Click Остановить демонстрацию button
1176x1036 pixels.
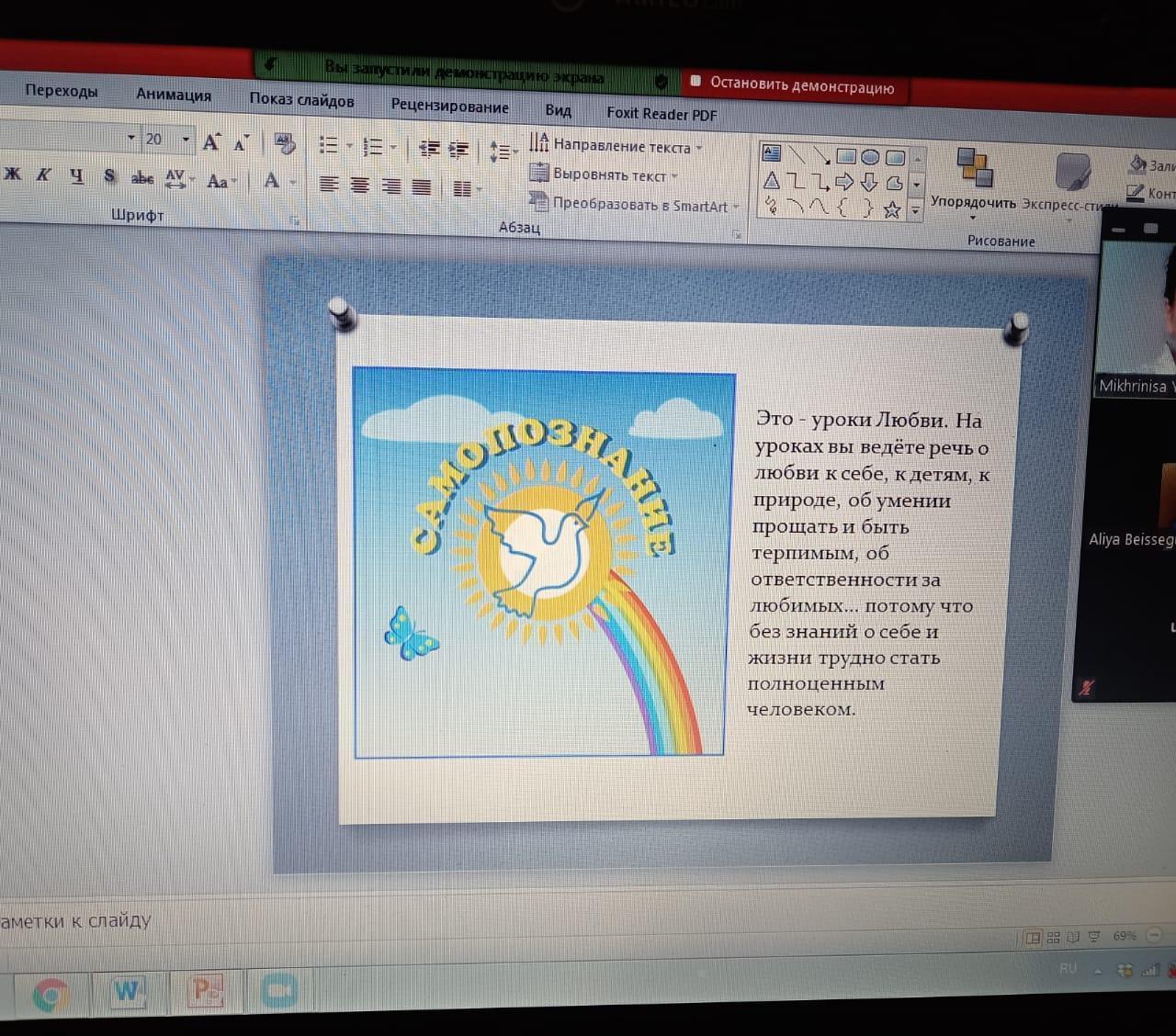click(793, 86)
